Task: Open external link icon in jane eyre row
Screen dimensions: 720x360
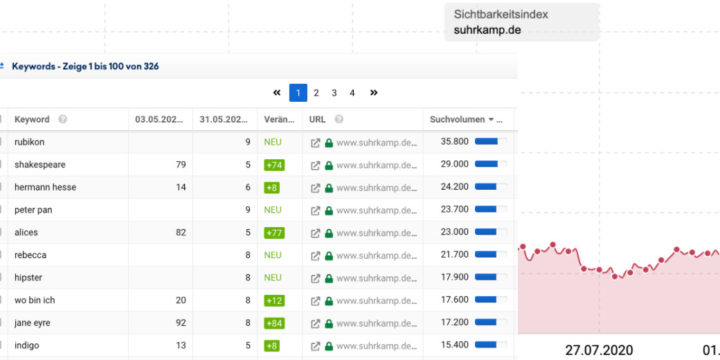Action: (315, 323)
